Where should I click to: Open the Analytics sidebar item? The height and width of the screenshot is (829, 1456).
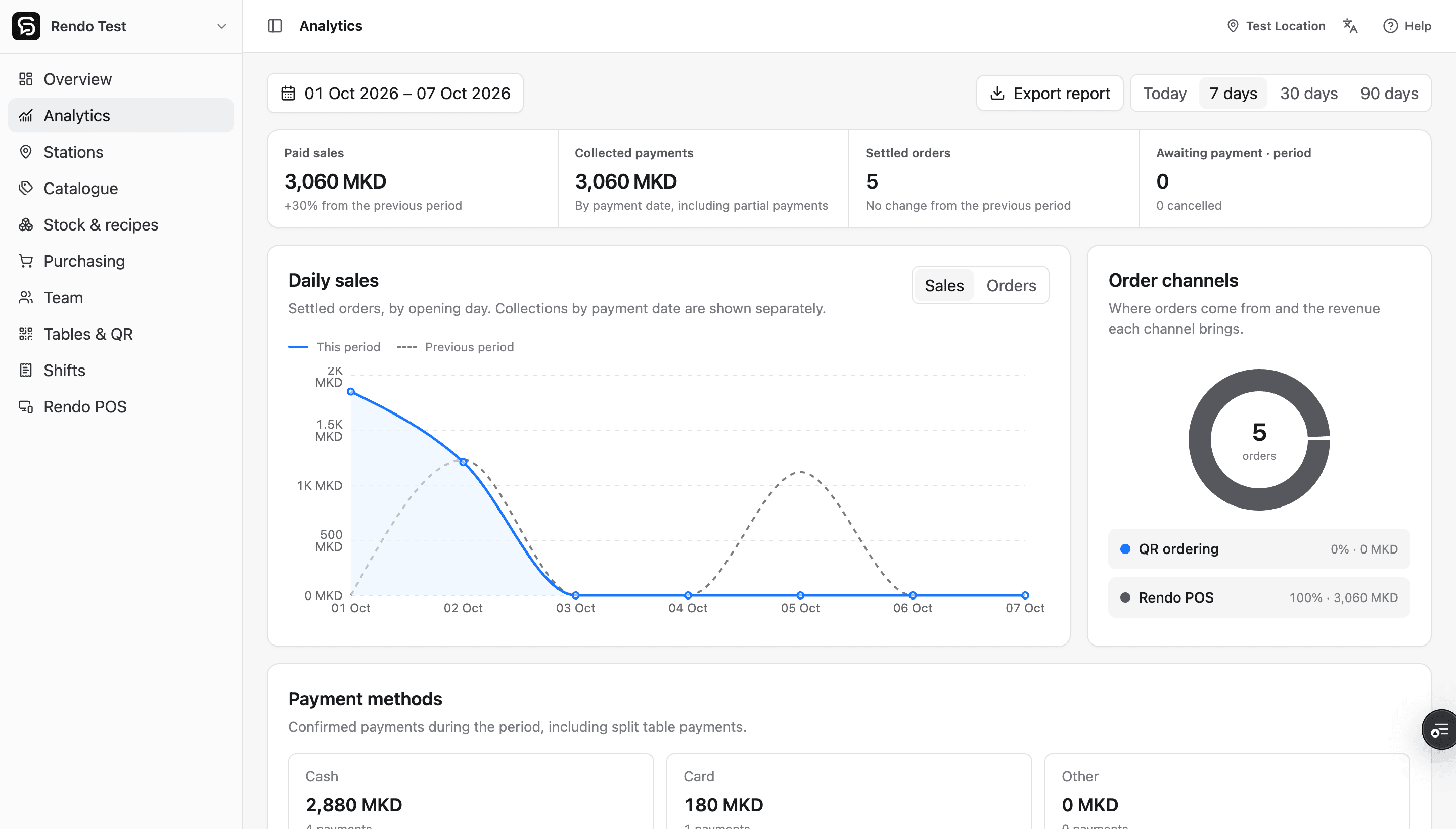click(x=121, y=116)
